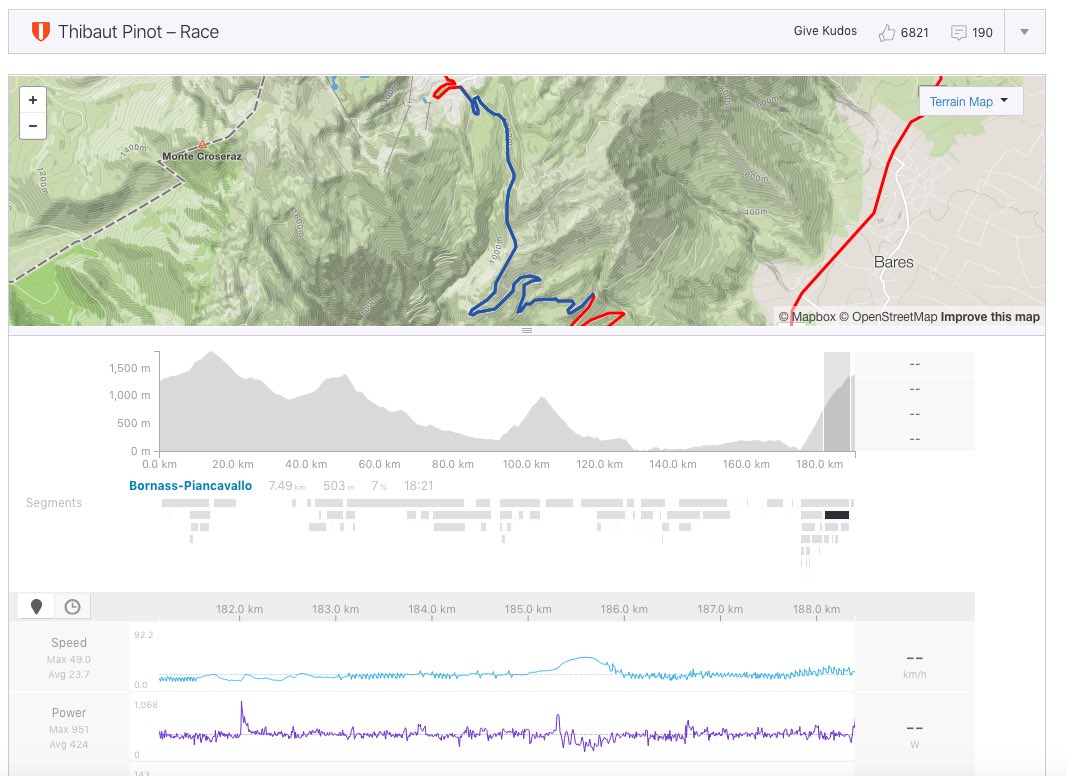Click the Bares town label on map

click(x=893, y=262)
